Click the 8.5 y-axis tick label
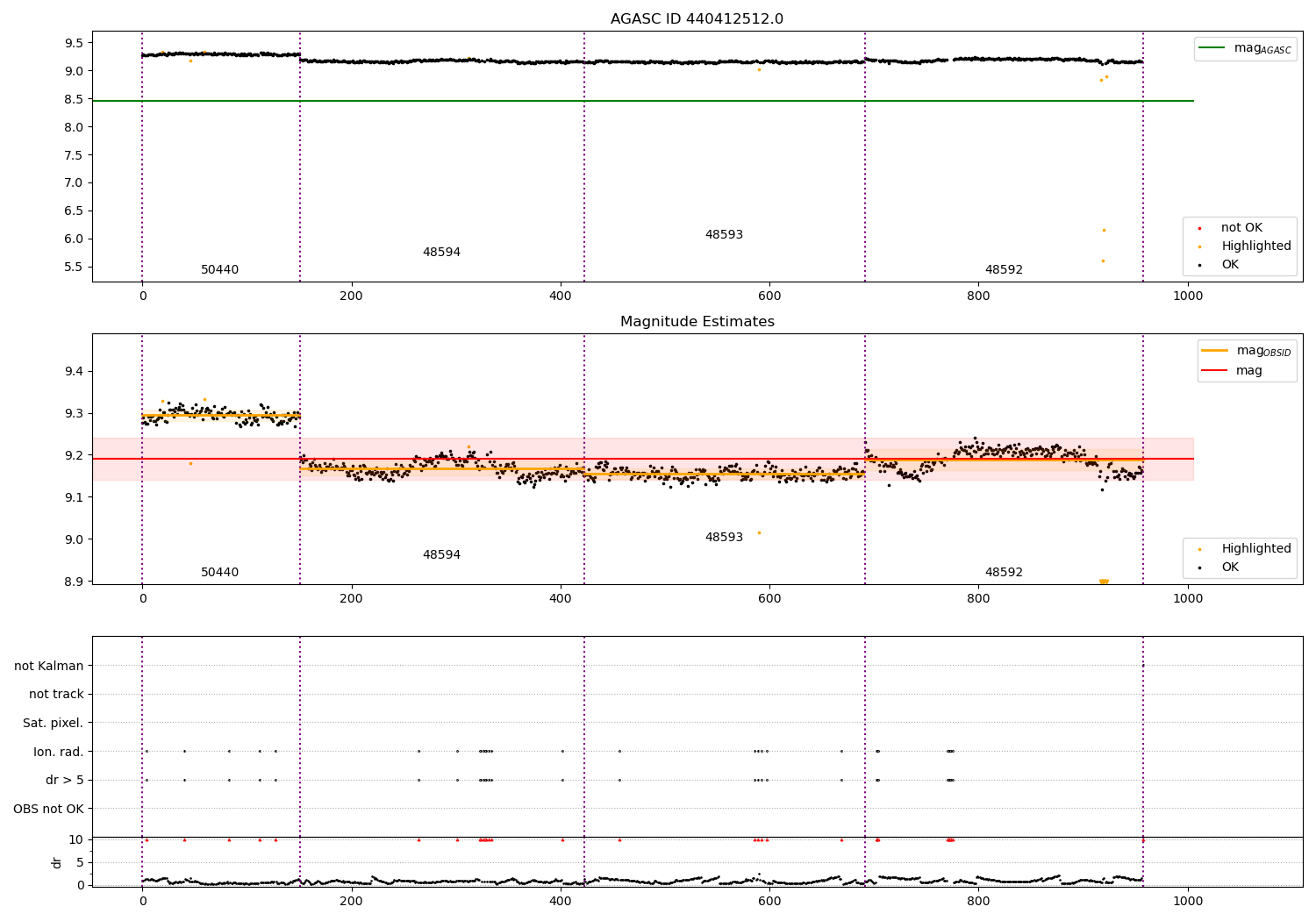This screenshot has height=921, width=1316. tap(74, 99)
